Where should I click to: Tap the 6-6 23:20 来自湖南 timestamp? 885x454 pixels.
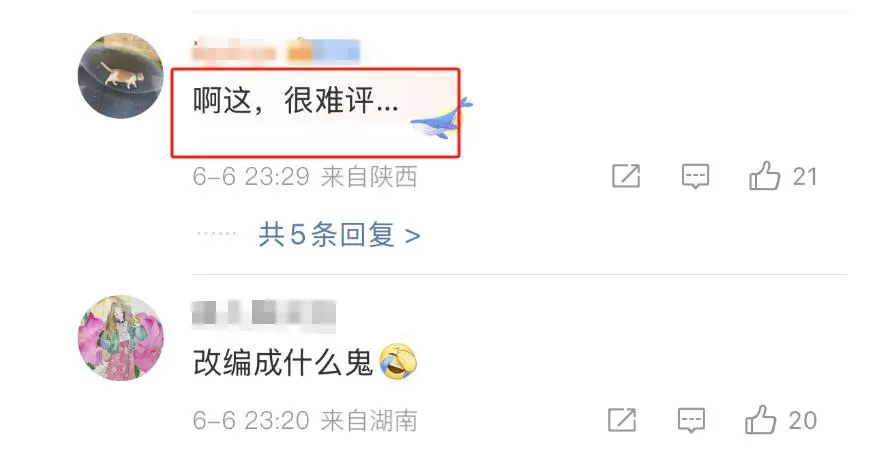point(305,421)
